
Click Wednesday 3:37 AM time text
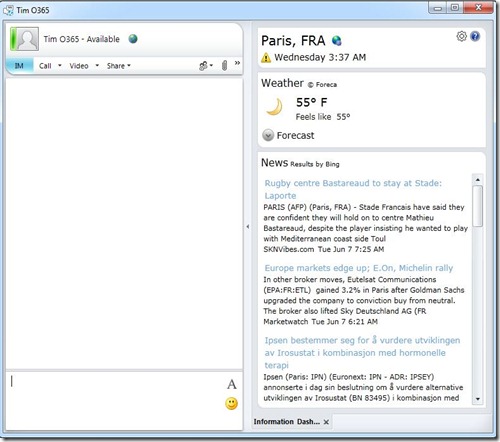(x=320, y=57)
